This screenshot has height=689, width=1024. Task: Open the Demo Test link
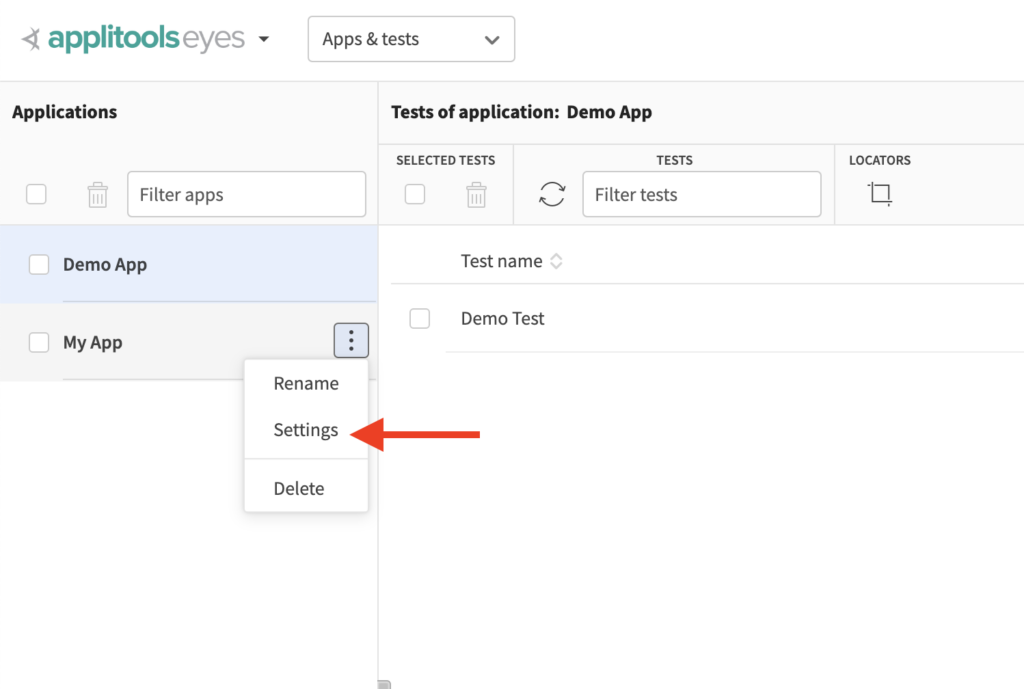(502, 318)
